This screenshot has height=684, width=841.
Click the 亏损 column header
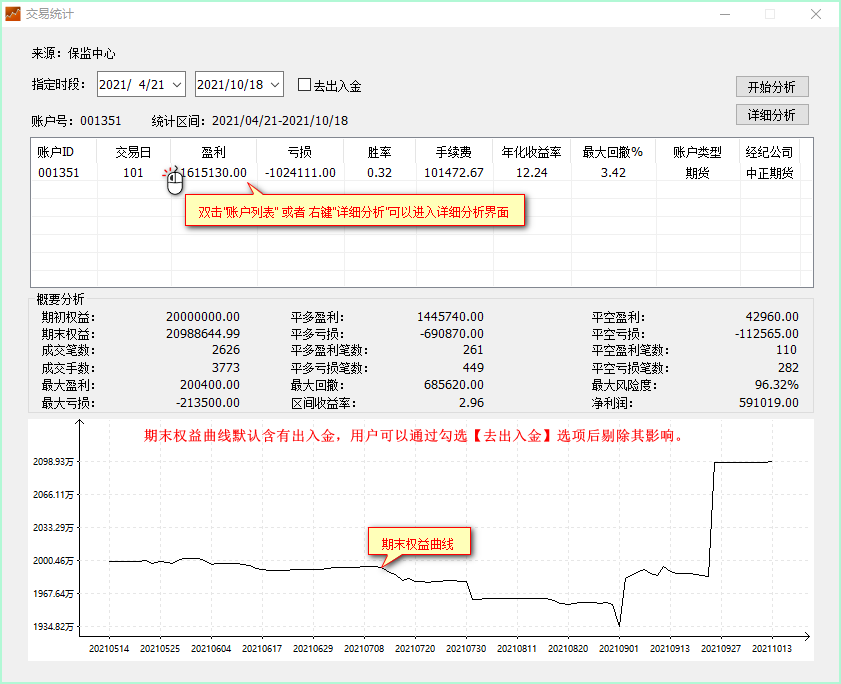300,152
